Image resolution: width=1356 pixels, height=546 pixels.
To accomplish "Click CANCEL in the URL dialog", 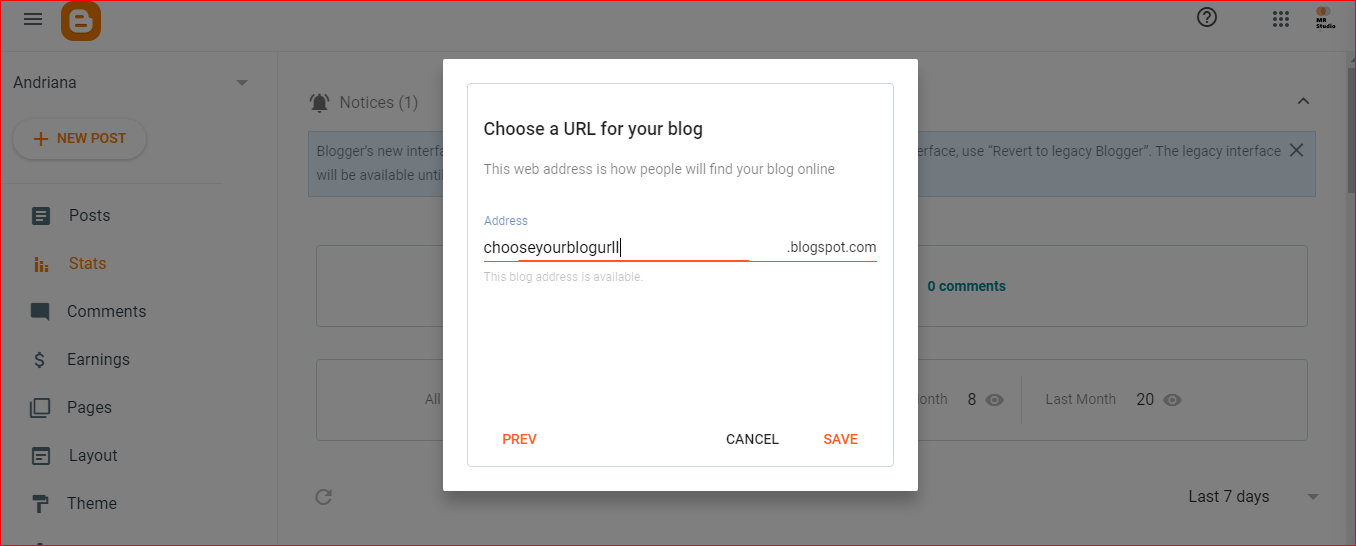I will click(752, 439).
